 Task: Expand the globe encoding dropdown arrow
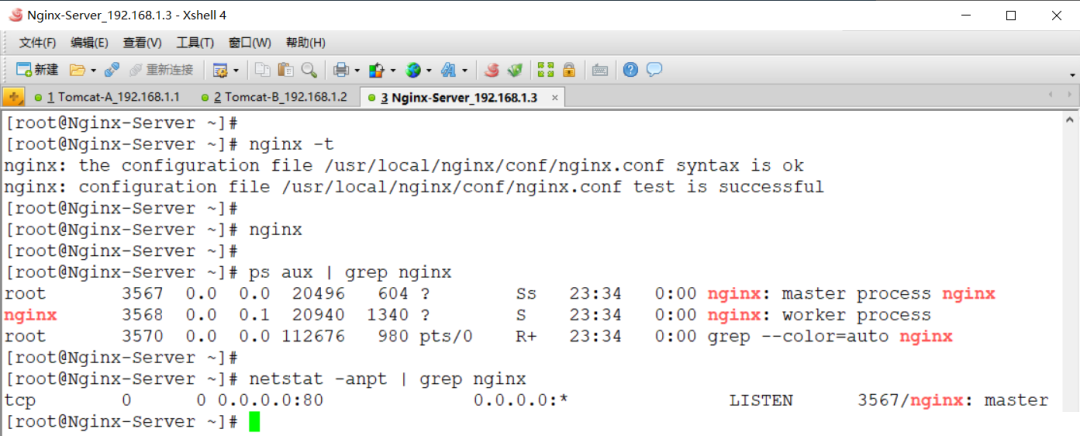[x=428, y=70]
